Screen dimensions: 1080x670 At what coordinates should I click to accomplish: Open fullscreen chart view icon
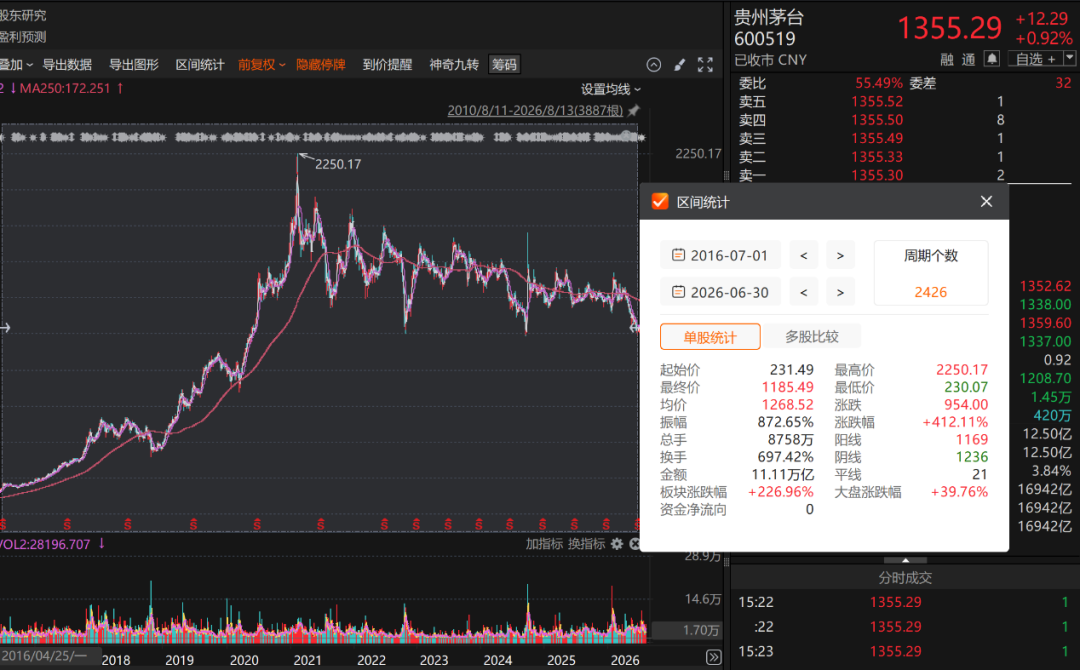pyautogui.click(x=705, y=65)
